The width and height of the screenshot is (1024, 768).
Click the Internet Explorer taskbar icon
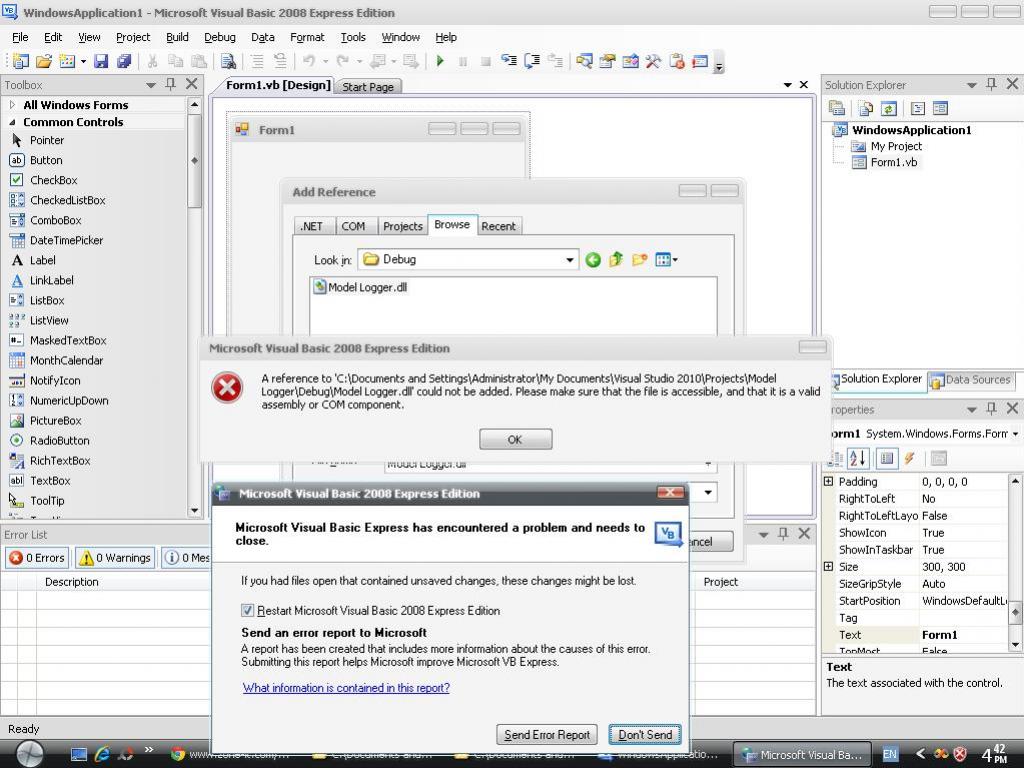[x=102, y=754]
